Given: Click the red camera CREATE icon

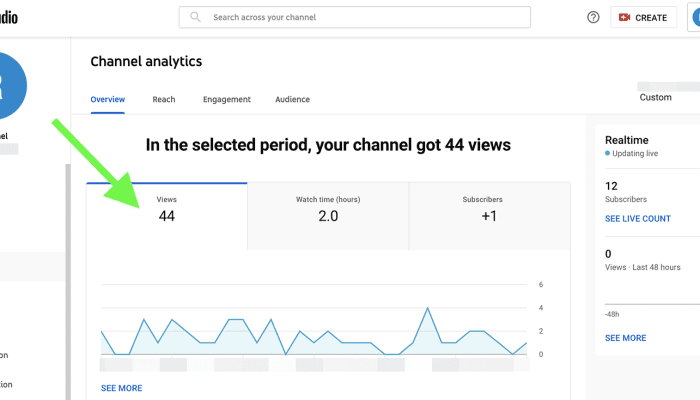Looking at the screenshot, I should click(624, 17).
